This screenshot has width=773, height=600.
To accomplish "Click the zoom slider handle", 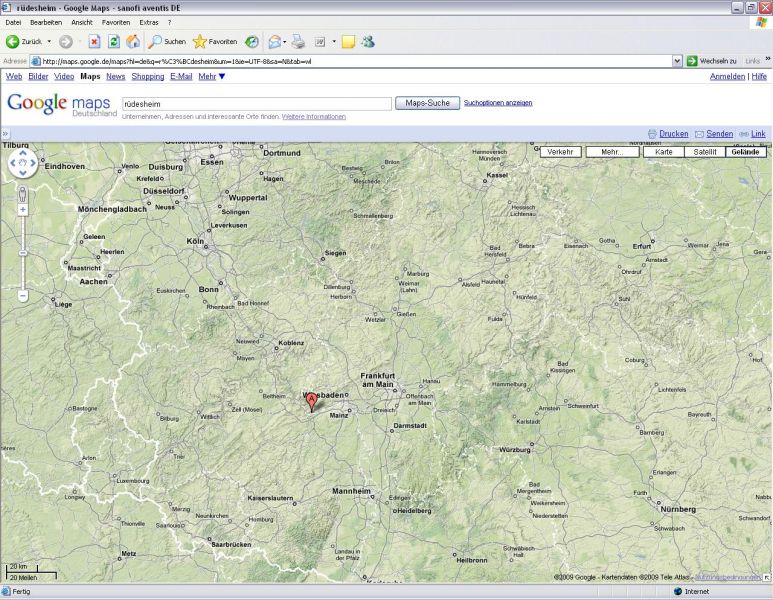I will pyautogui.click(x=23, y=253).
